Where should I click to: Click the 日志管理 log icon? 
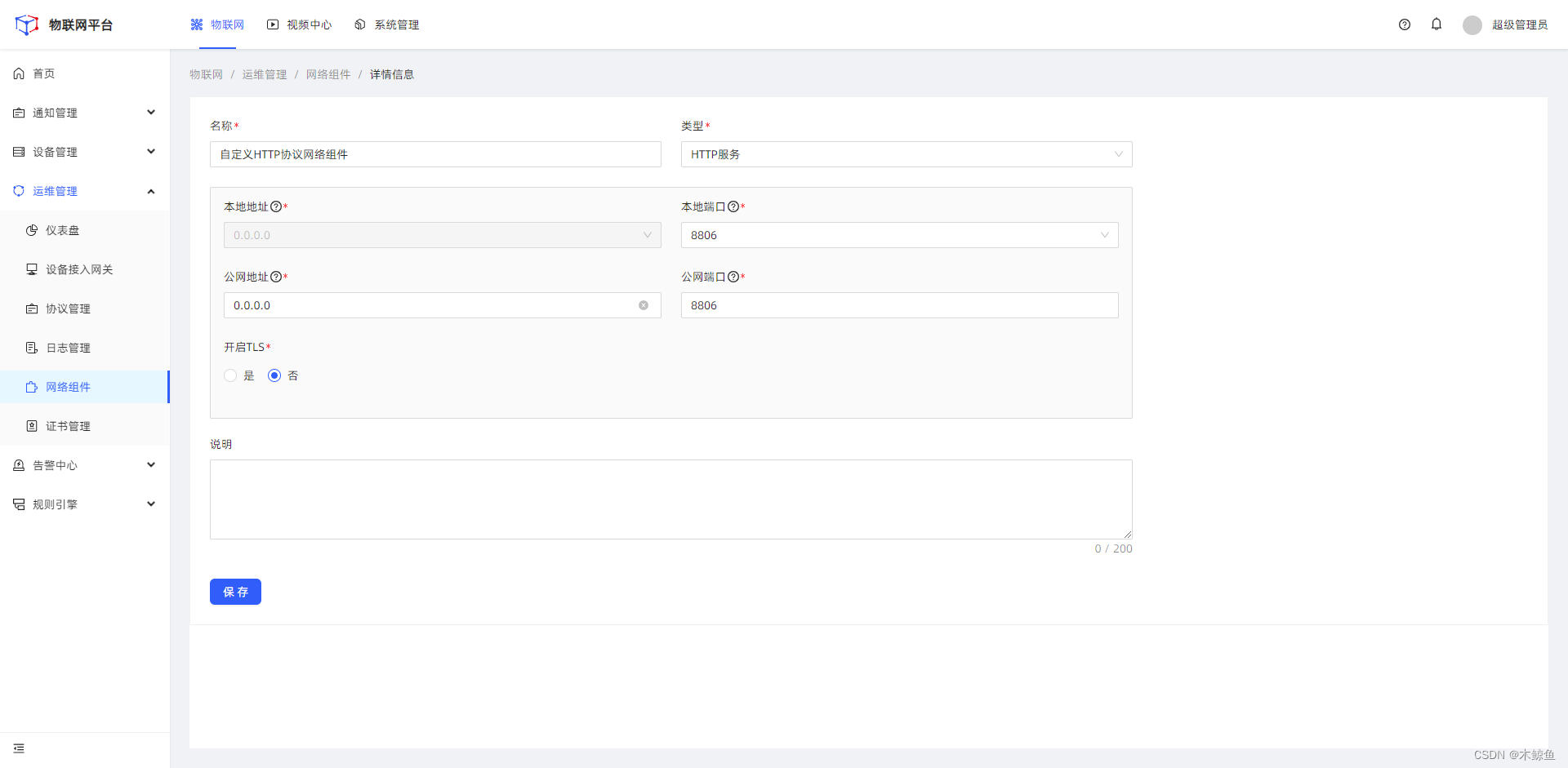pos(32,348)
